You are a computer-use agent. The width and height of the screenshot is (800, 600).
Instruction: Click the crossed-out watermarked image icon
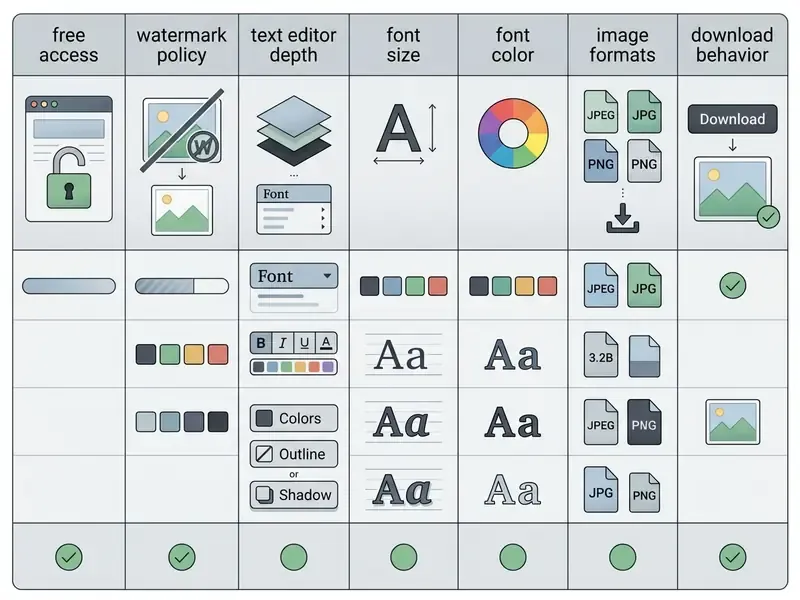click(182, 131)
